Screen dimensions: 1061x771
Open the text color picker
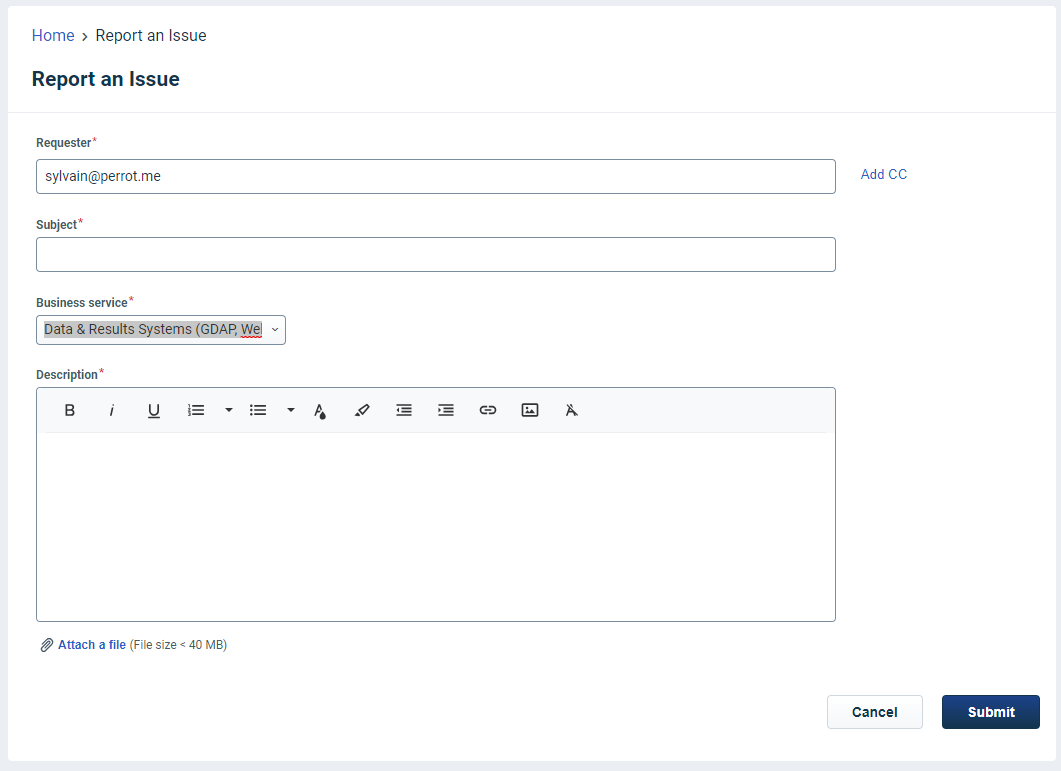(320, 410)
